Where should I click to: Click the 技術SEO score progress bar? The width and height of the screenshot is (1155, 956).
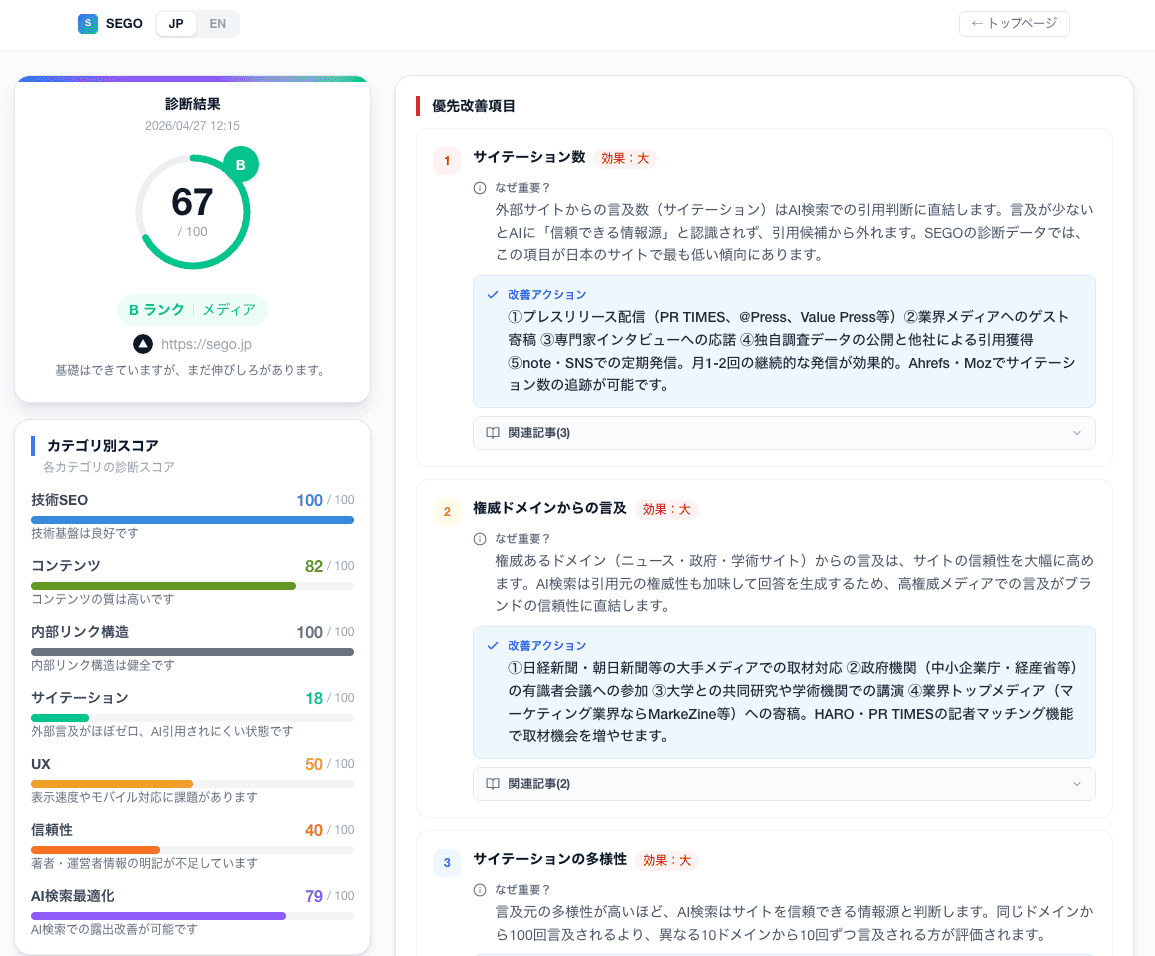click(x=192, y=519)
